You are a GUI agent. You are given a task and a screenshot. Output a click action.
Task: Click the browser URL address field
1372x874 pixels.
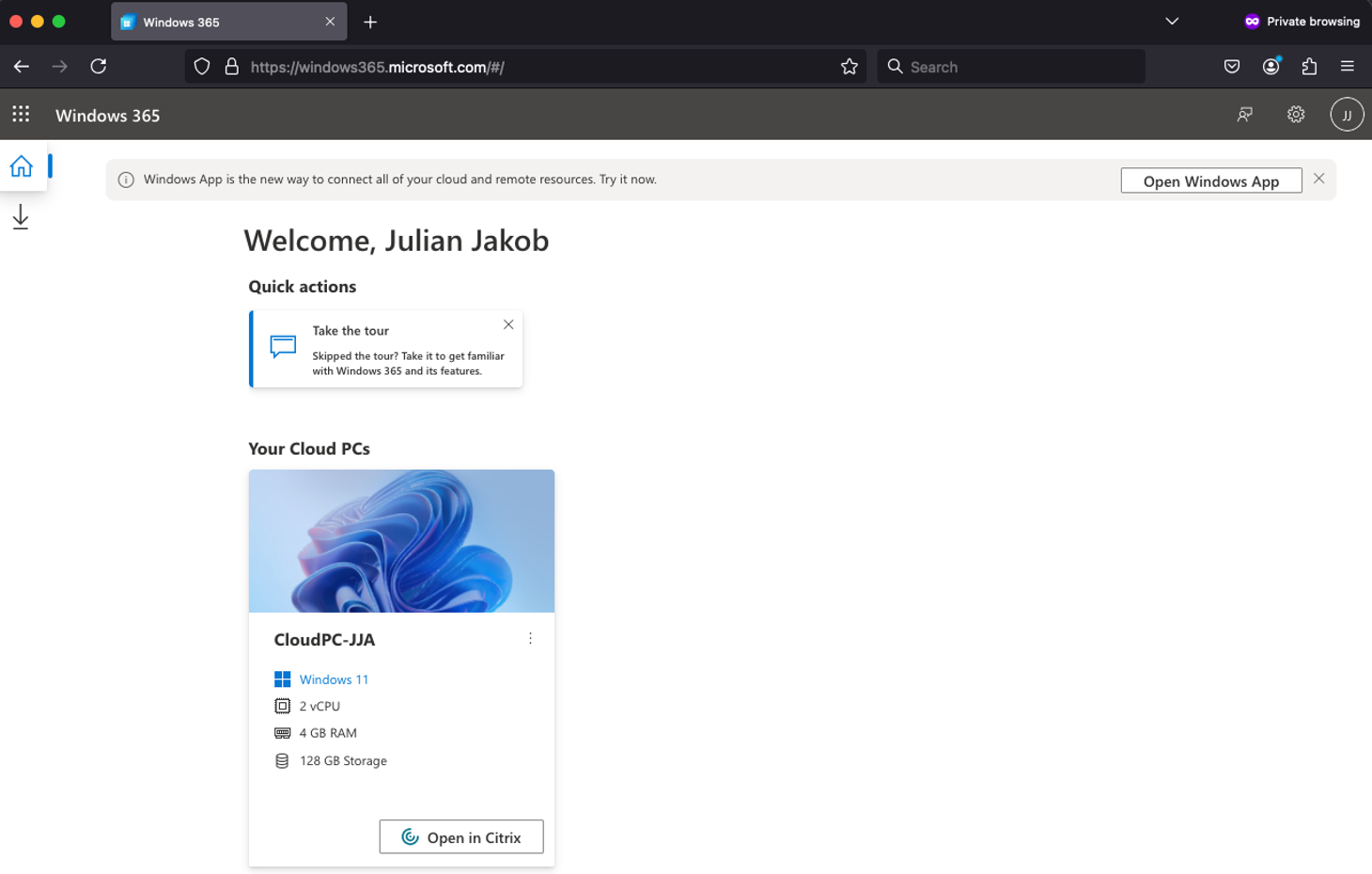coord(526,67)
